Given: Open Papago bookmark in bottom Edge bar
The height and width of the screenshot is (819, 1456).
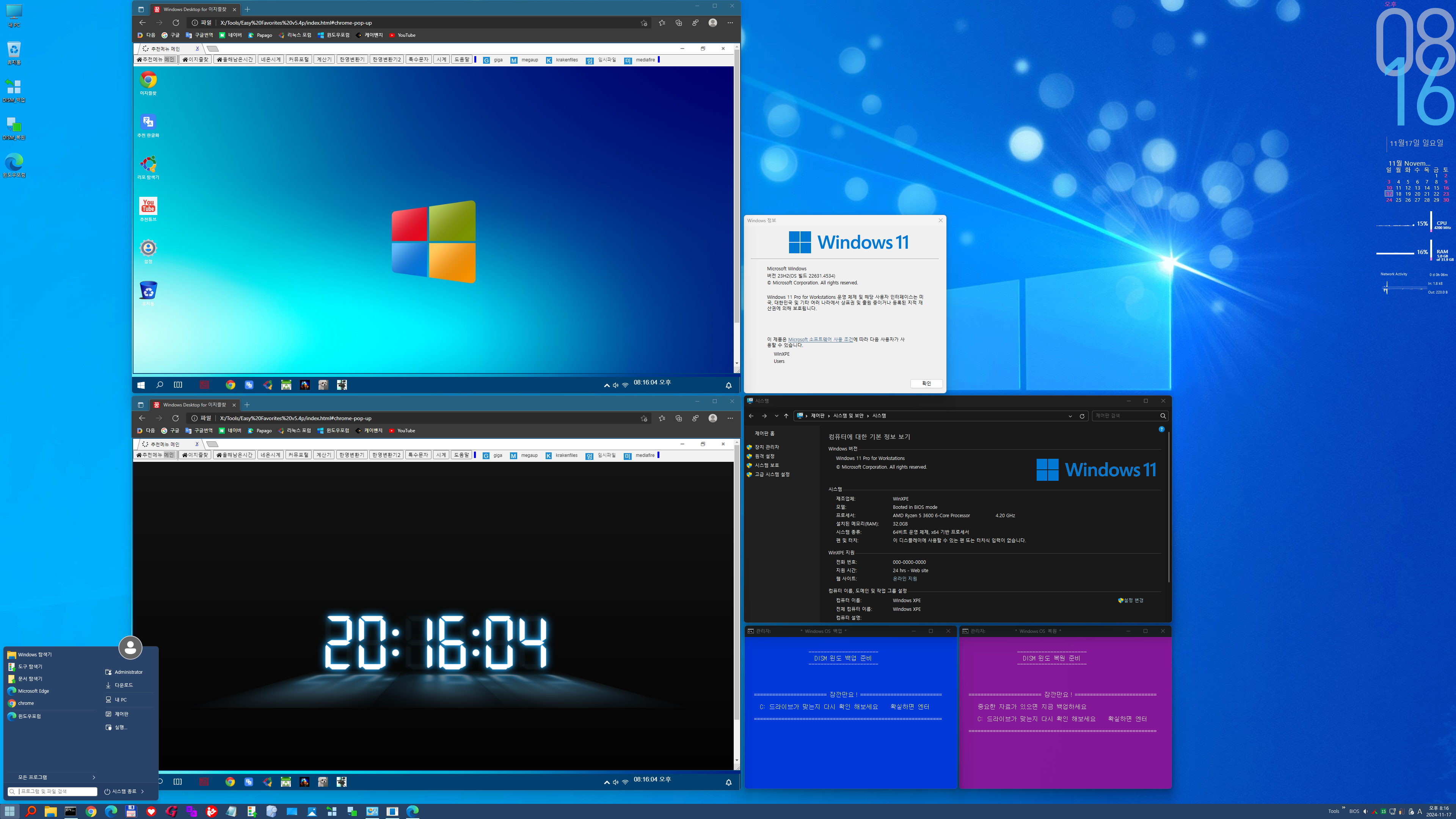Looking at the screenshot, I should 260,431.
